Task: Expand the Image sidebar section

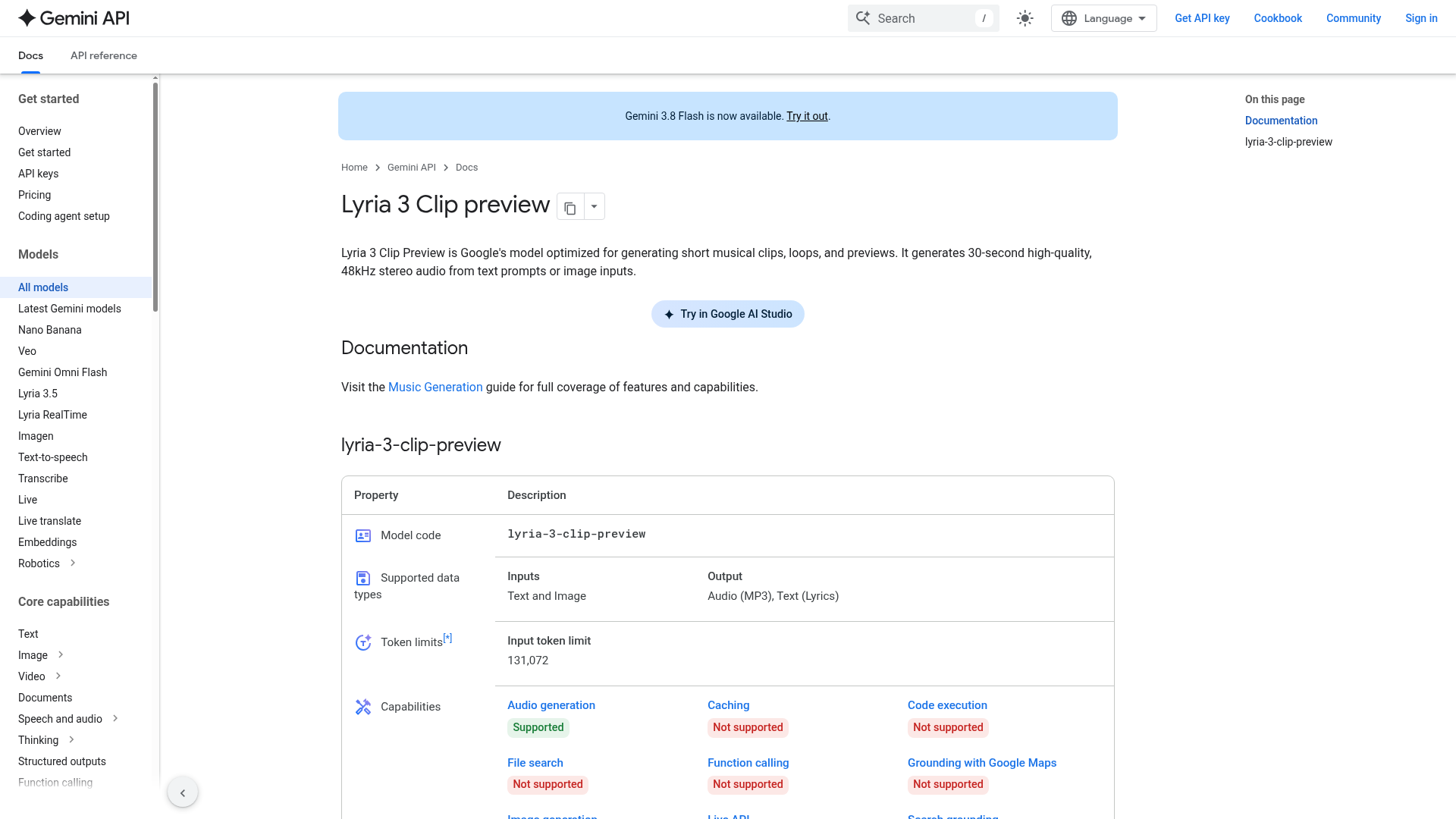Action: [x=61, y=654]
